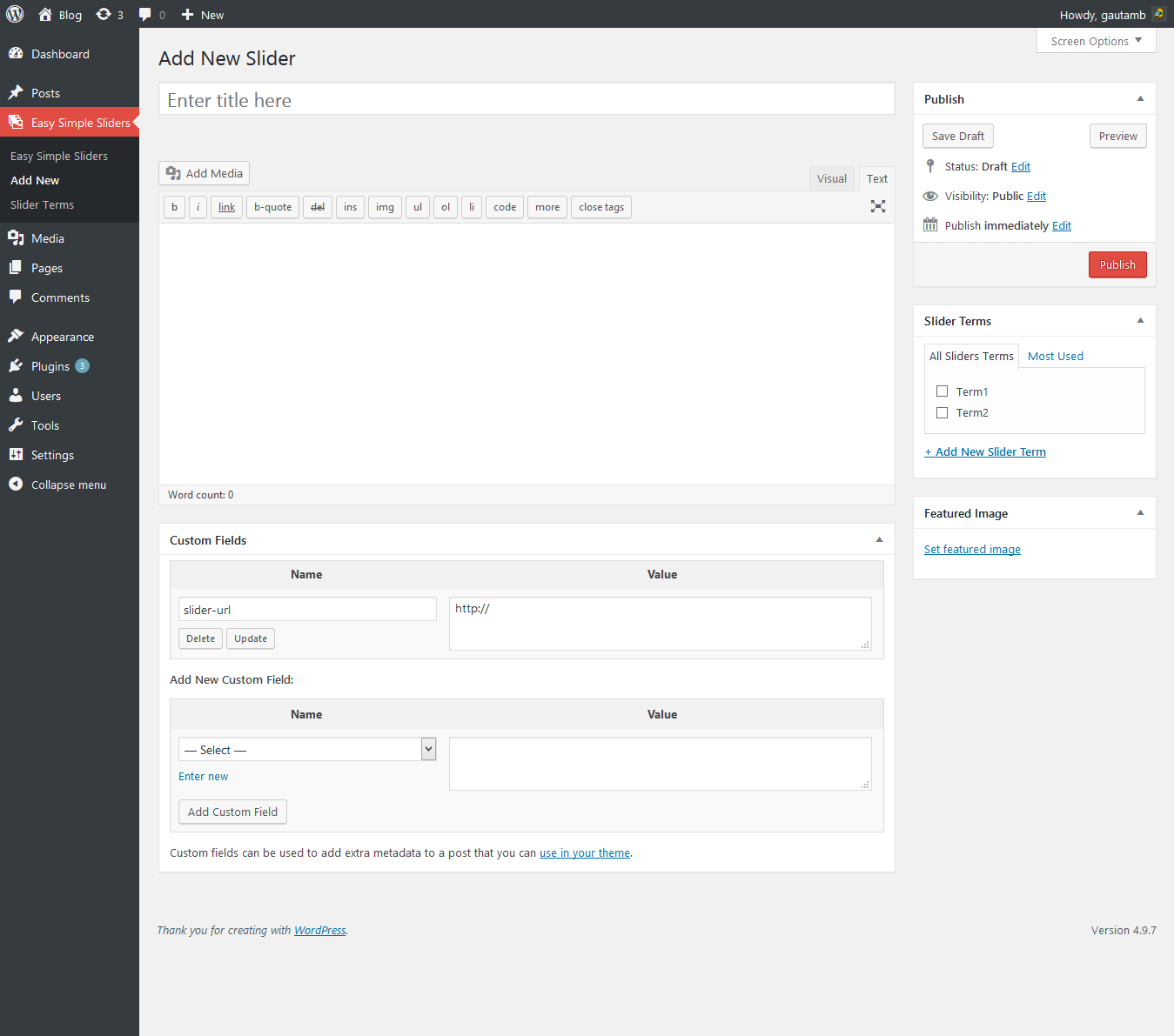The height and width of the screenshot is (1036, 1174).
Task: Click the plus New icon
Action: (187, 15)
